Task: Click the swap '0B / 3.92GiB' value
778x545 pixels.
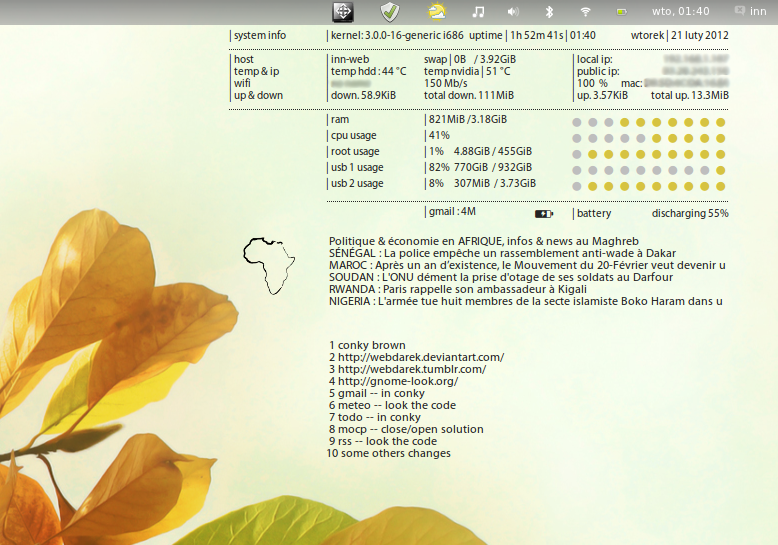Action: [485, 59]
